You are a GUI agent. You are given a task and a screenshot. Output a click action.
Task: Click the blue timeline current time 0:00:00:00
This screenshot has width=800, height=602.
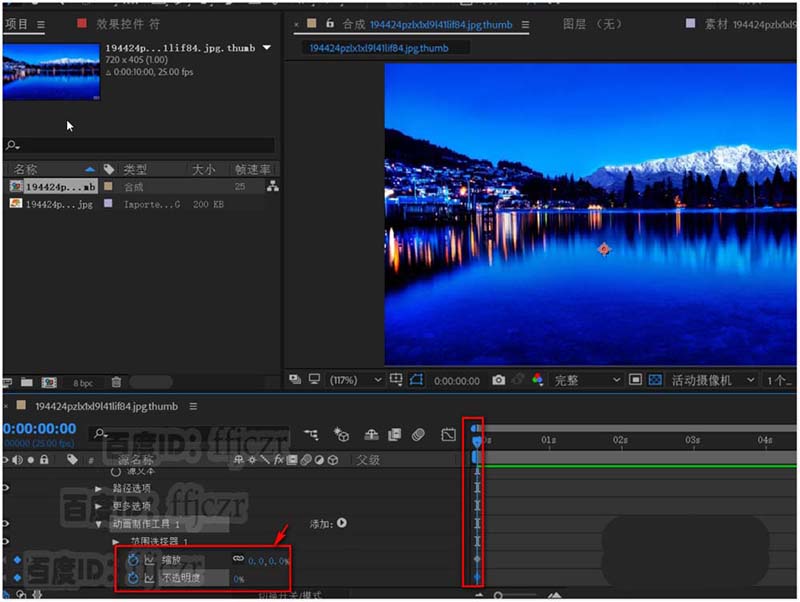pyautogui.click(x=40, y=429)
